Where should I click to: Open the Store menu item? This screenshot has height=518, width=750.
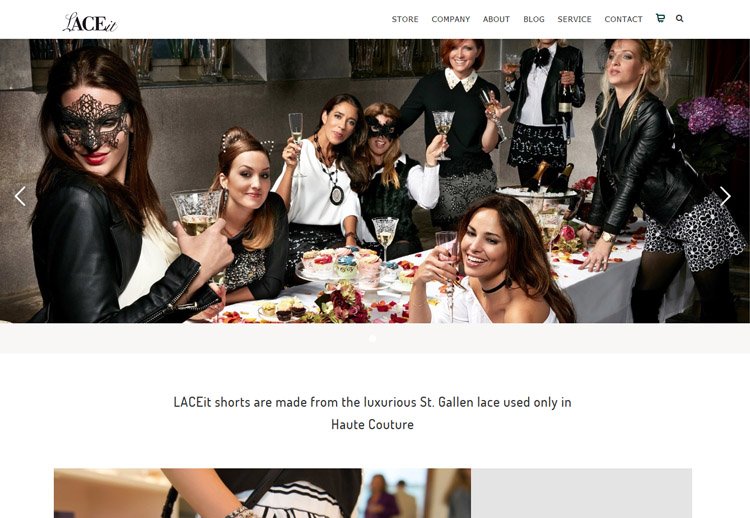[405, 19]
